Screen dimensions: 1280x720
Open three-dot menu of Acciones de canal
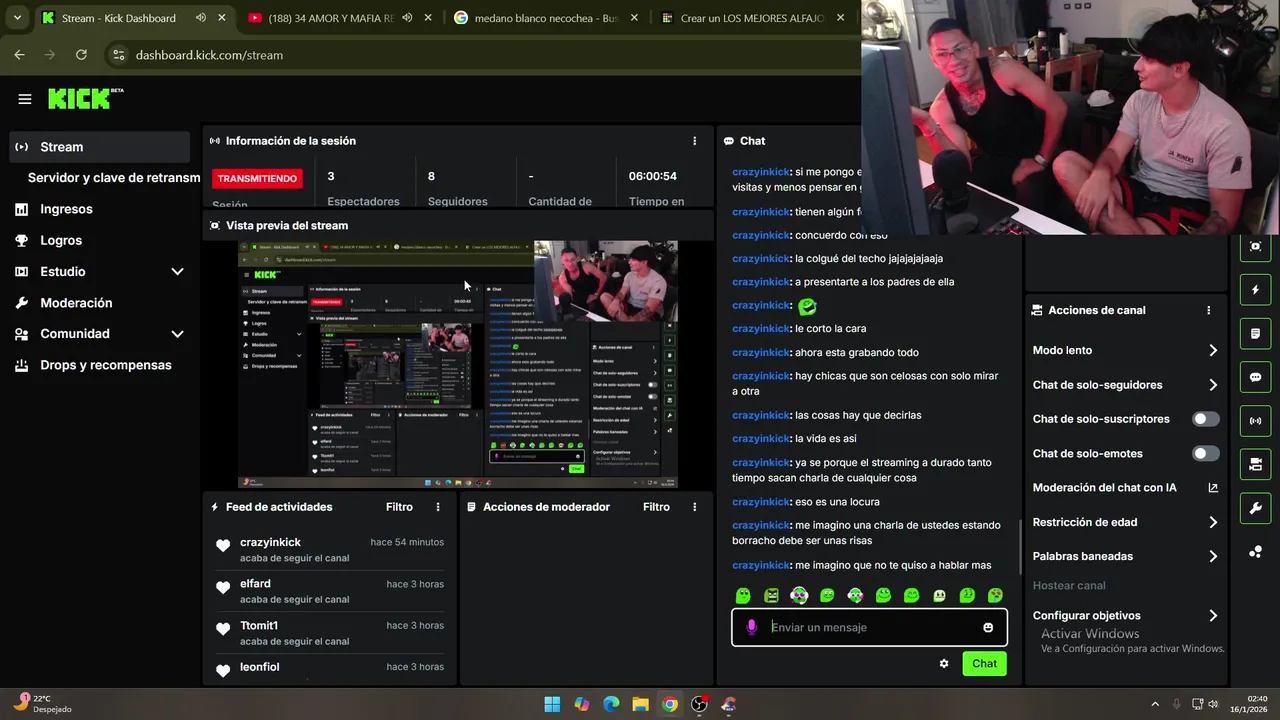coord(1209,310)
